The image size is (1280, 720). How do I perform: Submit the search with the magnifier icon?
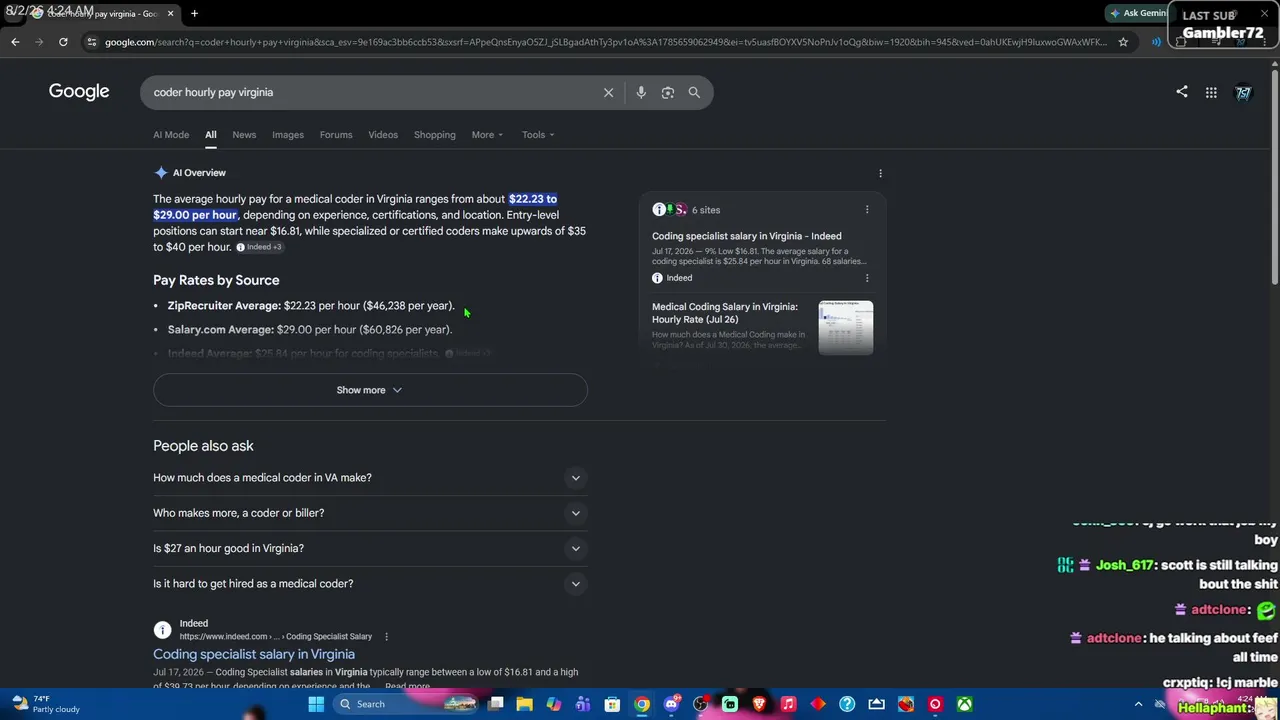coord(694,92)
